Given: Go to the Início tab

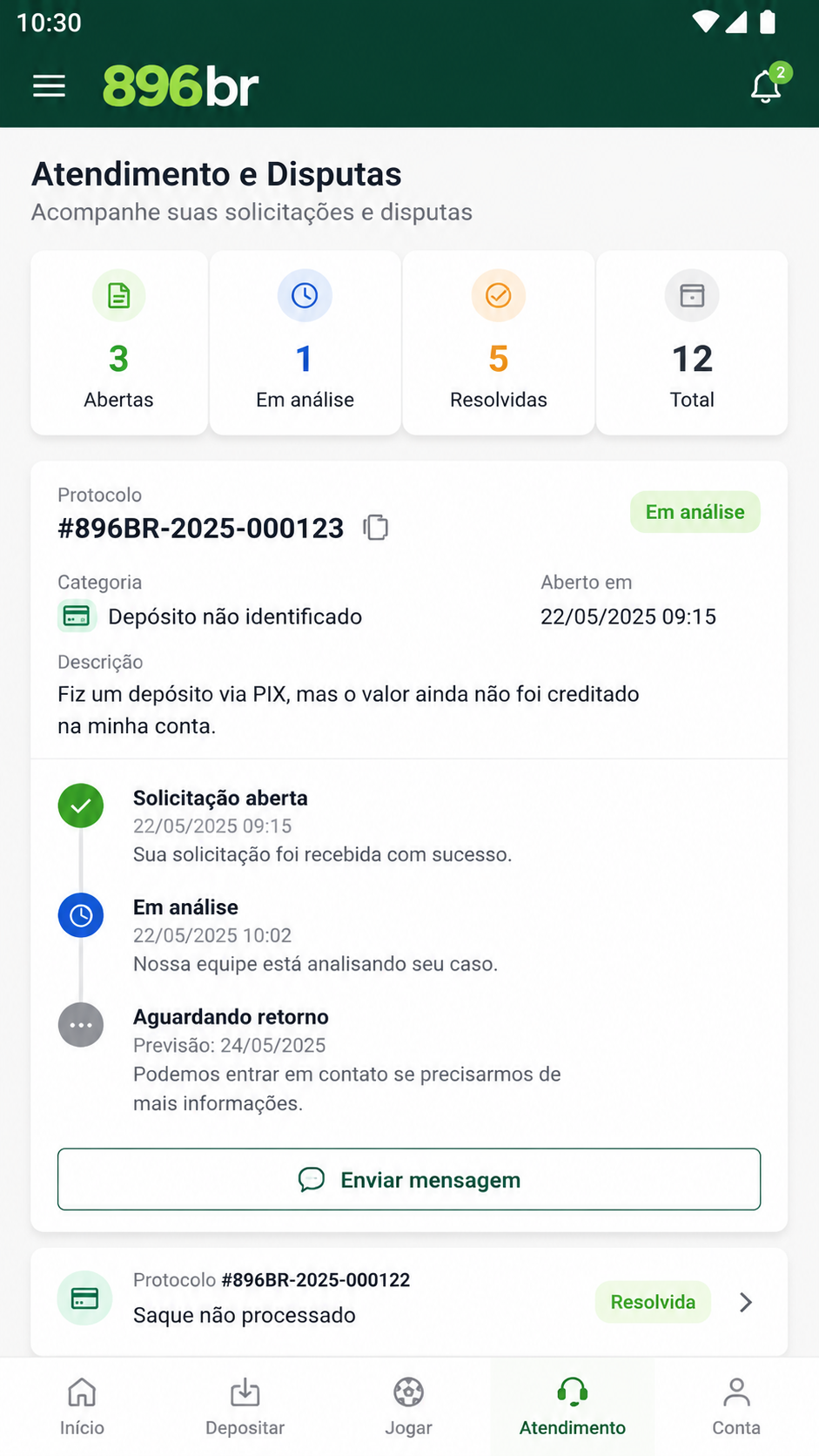Looking at the screenshot, I should [82, 1406].
